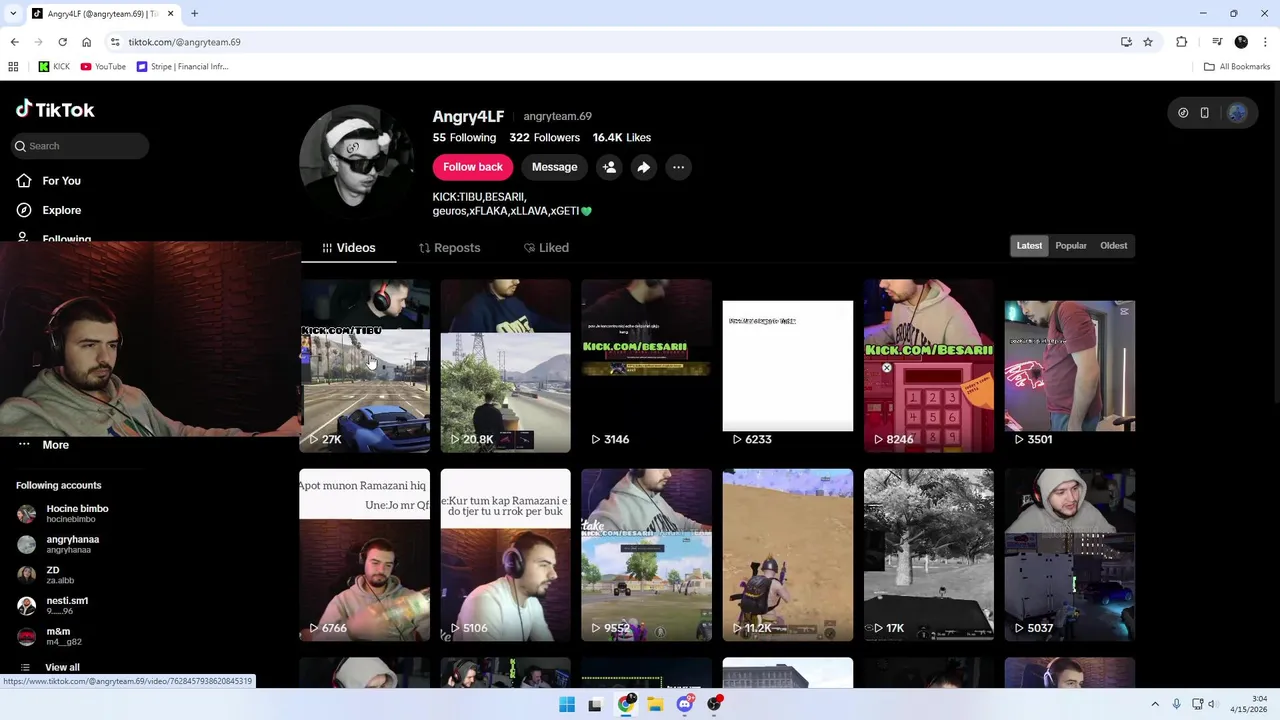Open the Explore compass icon
The height and width of the screenshot is (720, 1280).
point(24,210)
